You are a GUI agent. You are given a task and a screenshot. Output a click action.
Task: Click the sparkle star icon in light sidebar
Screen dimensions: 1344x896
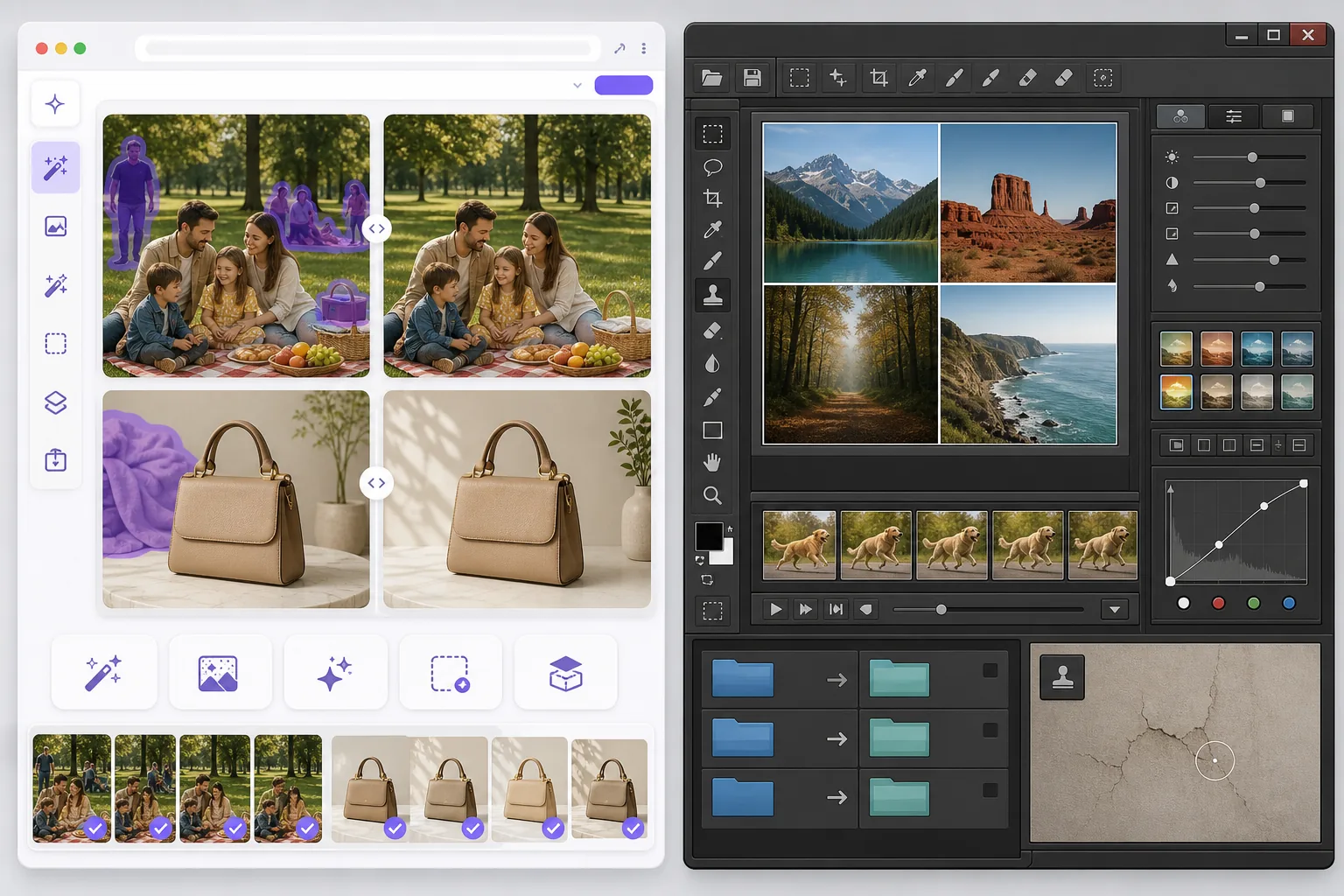pyautogui.click(x=55, y=104)
